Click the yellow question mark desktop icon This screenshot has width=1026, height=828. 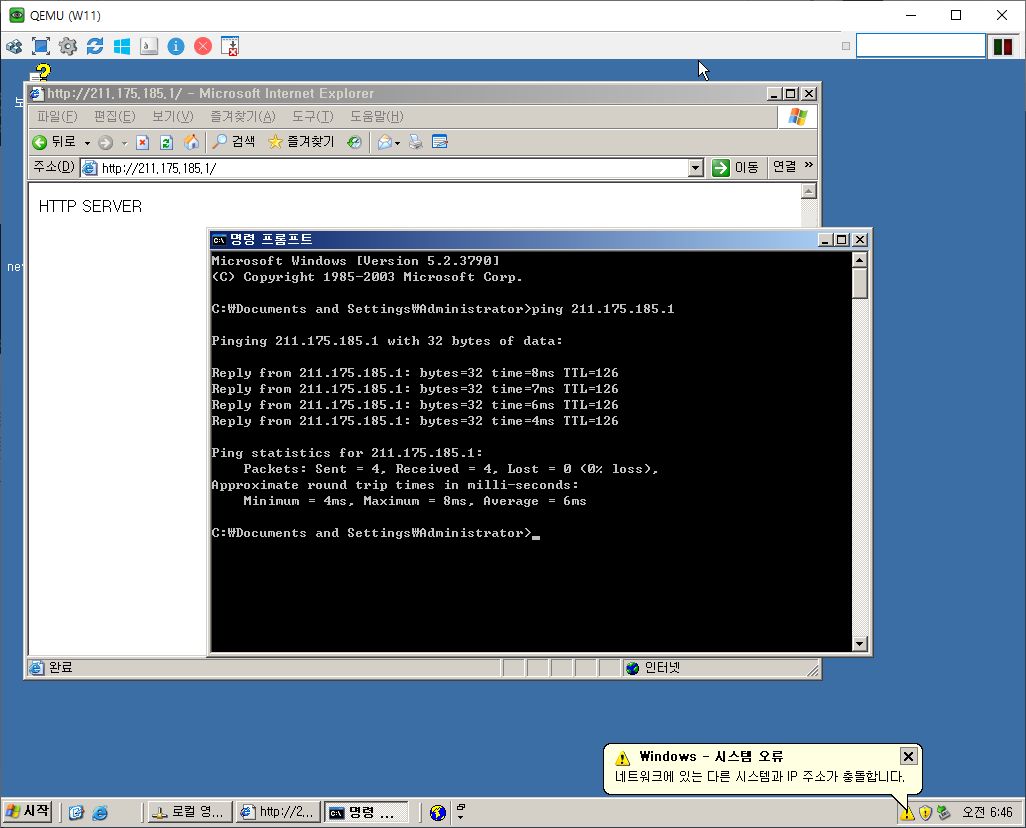41,71
